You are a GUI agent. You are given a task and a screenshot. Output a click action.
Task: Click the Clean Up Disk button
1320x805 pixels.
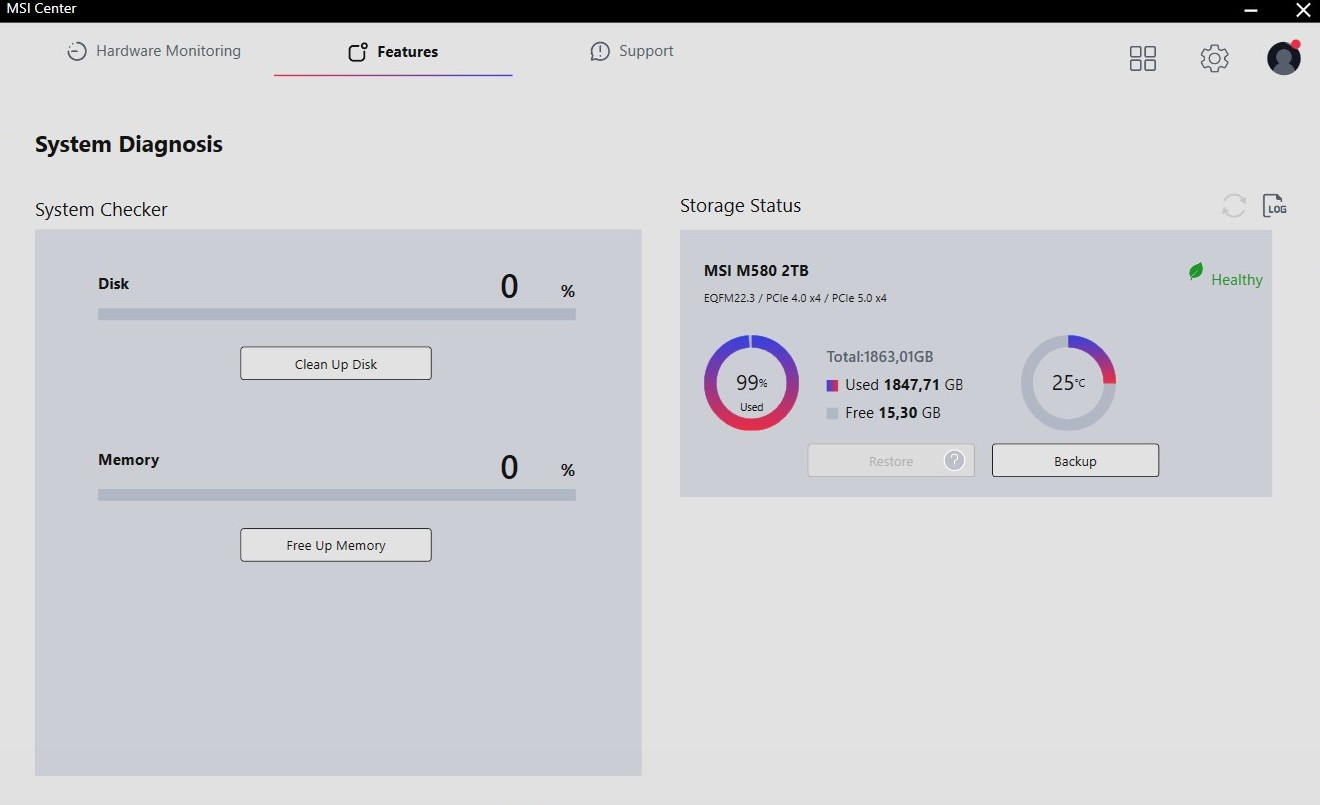point(336,363)
